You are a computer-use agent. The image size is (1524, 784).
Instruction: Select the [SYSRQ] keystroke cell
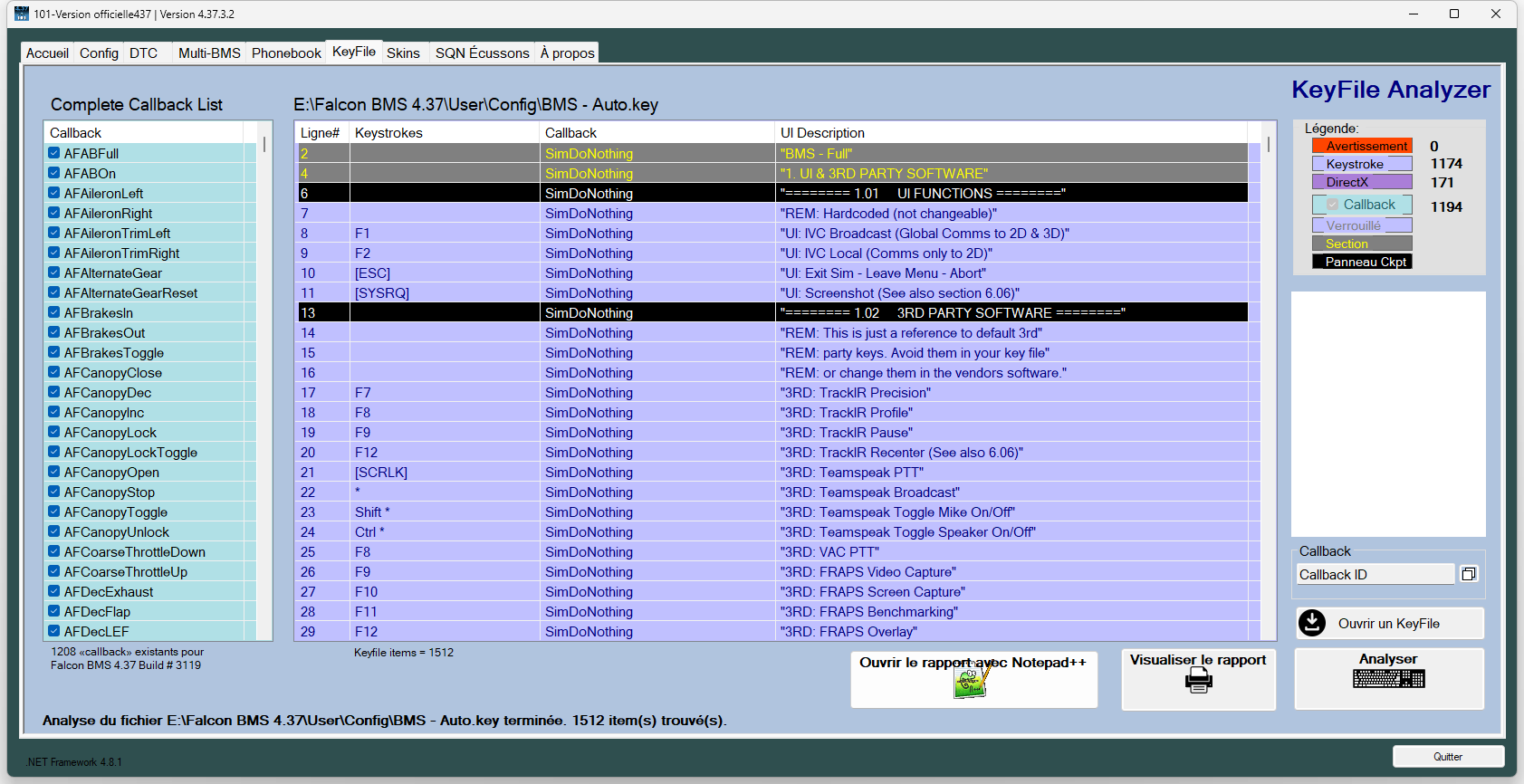pyautogui.click(x=445, y=292)
